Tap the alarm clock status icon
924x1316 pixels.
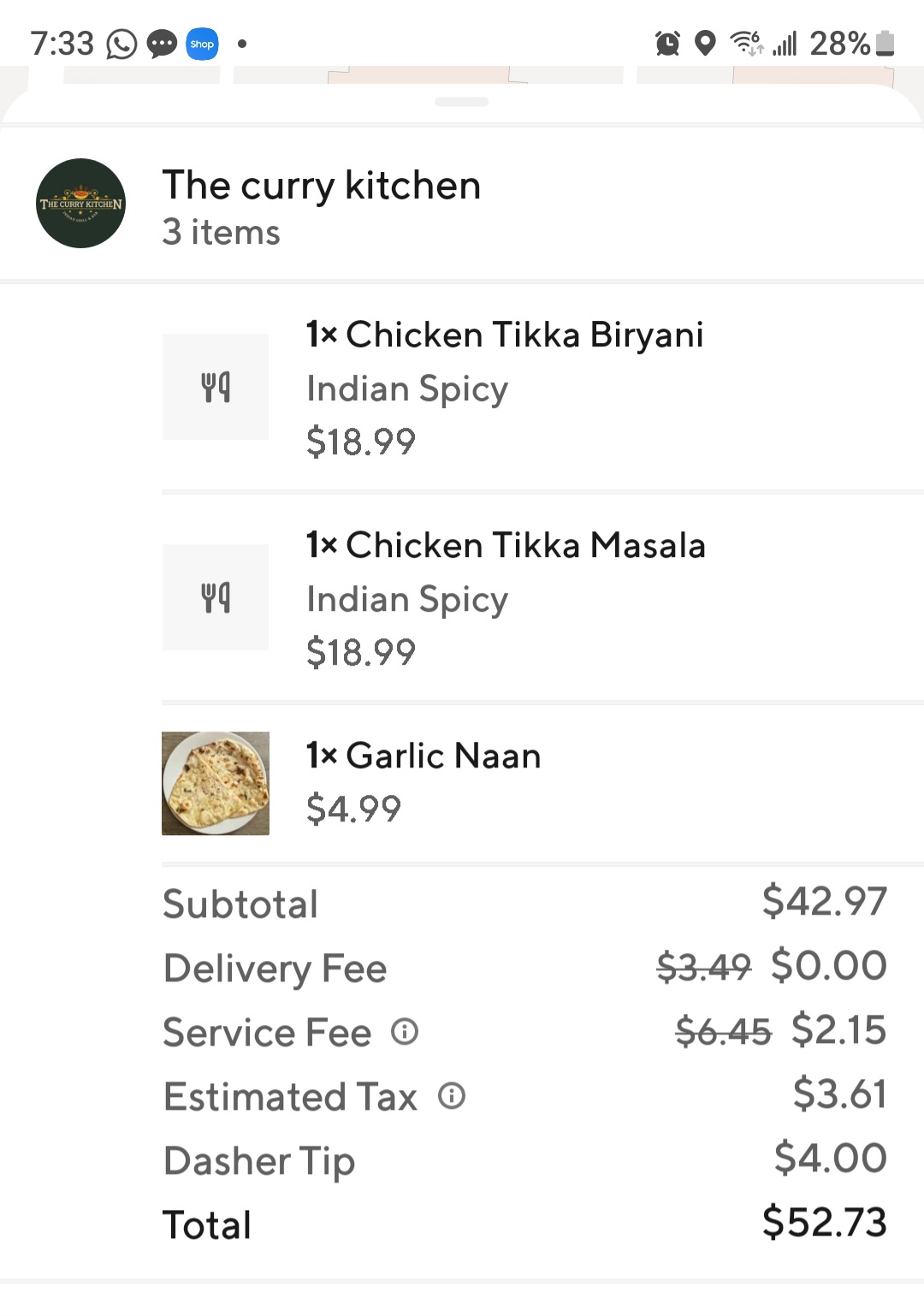(x=667, y=43)
